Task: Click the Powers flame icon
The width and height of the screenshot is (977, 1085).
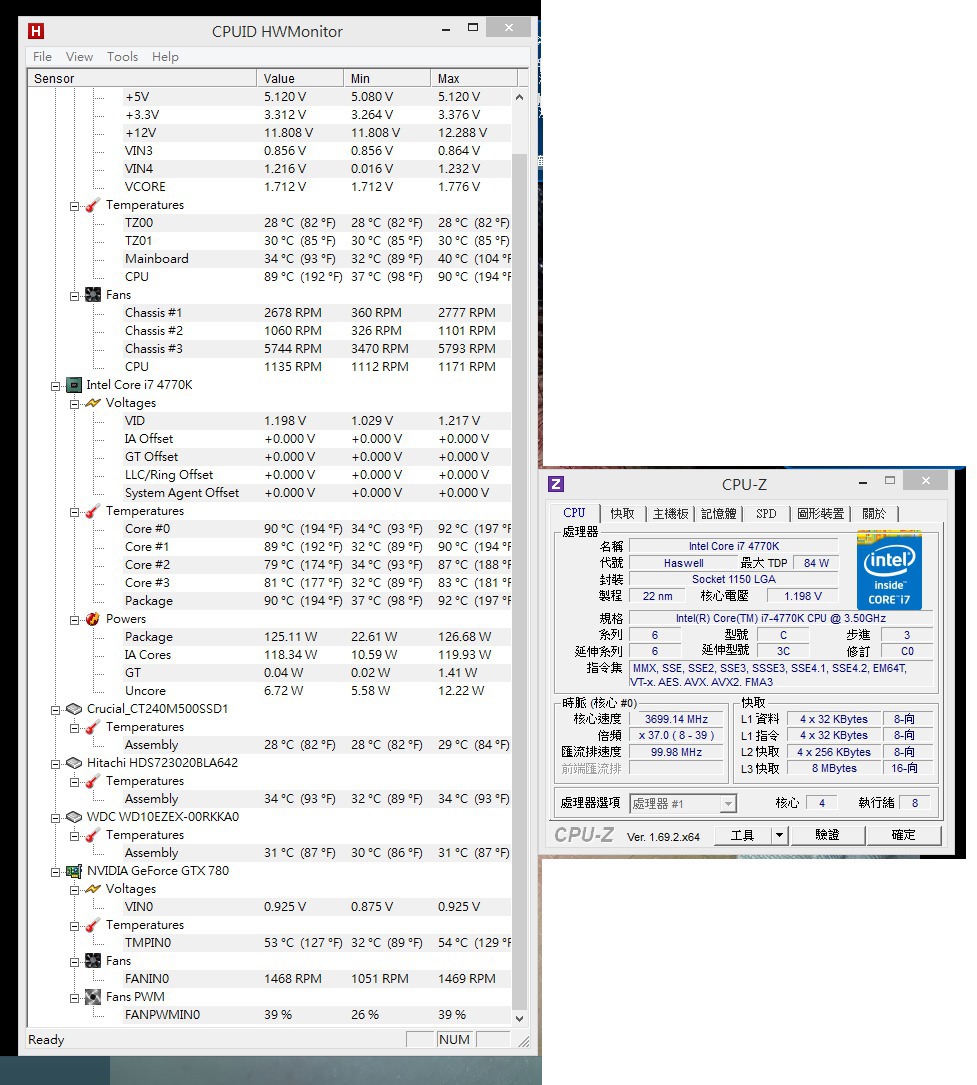Action: (93, 619)
